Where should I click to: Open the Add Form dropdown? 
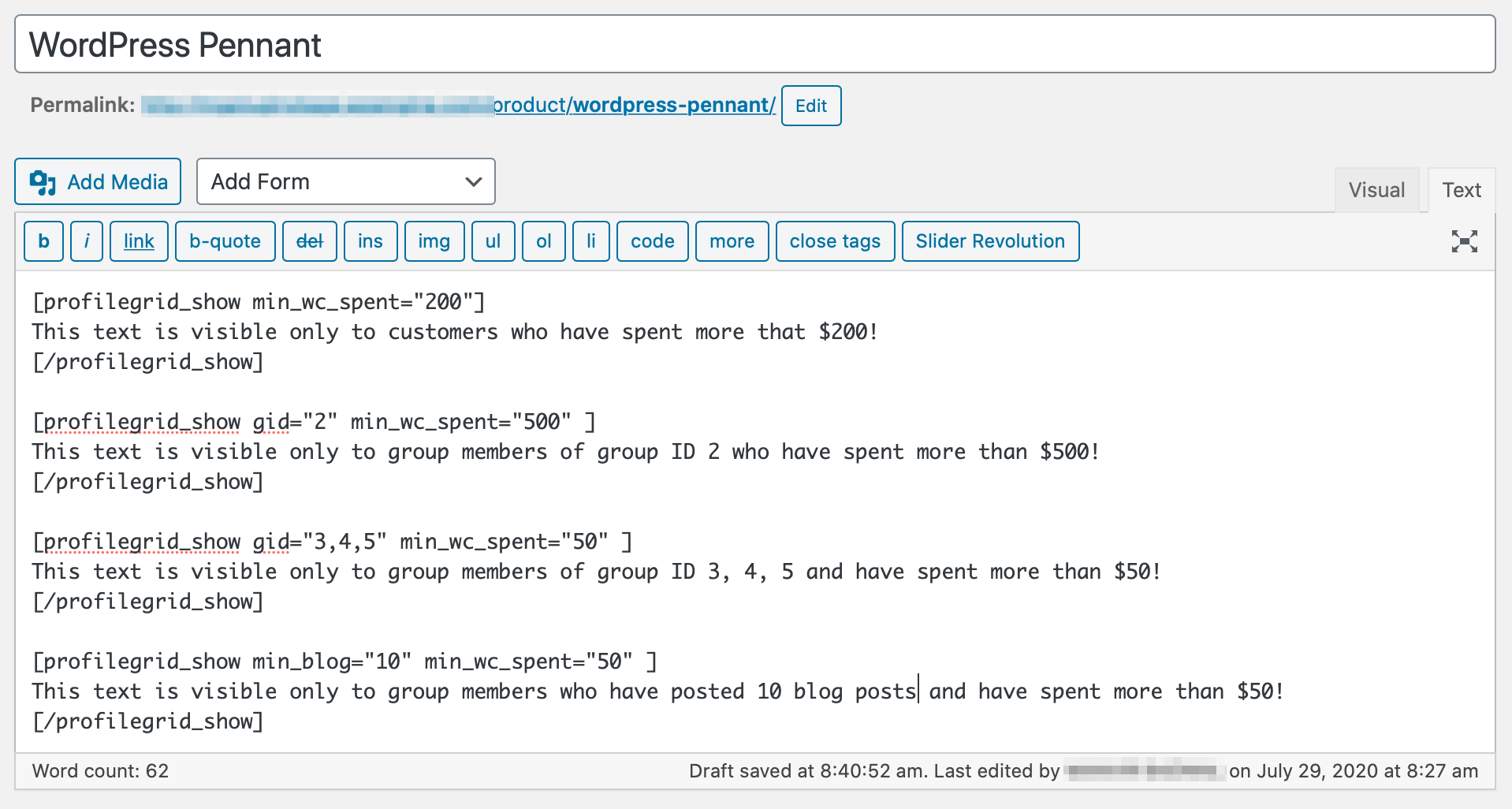345,181
